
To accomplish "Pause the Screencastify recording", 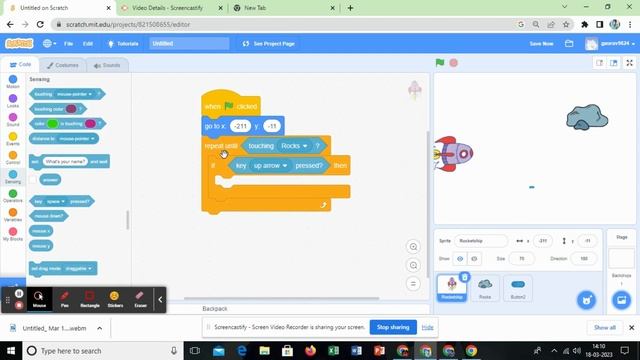I will [x=19, y=293].
